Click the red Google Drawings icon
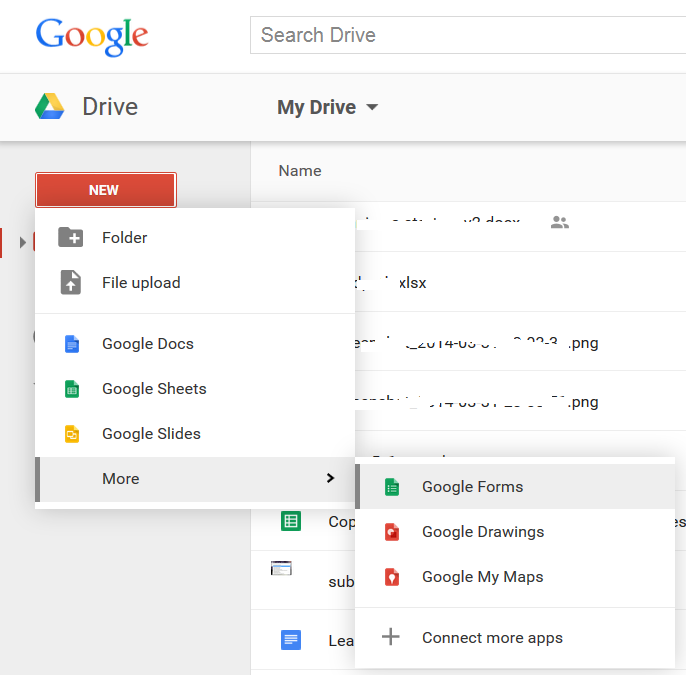This screenshot has width=686, height=675. (392, 532)
